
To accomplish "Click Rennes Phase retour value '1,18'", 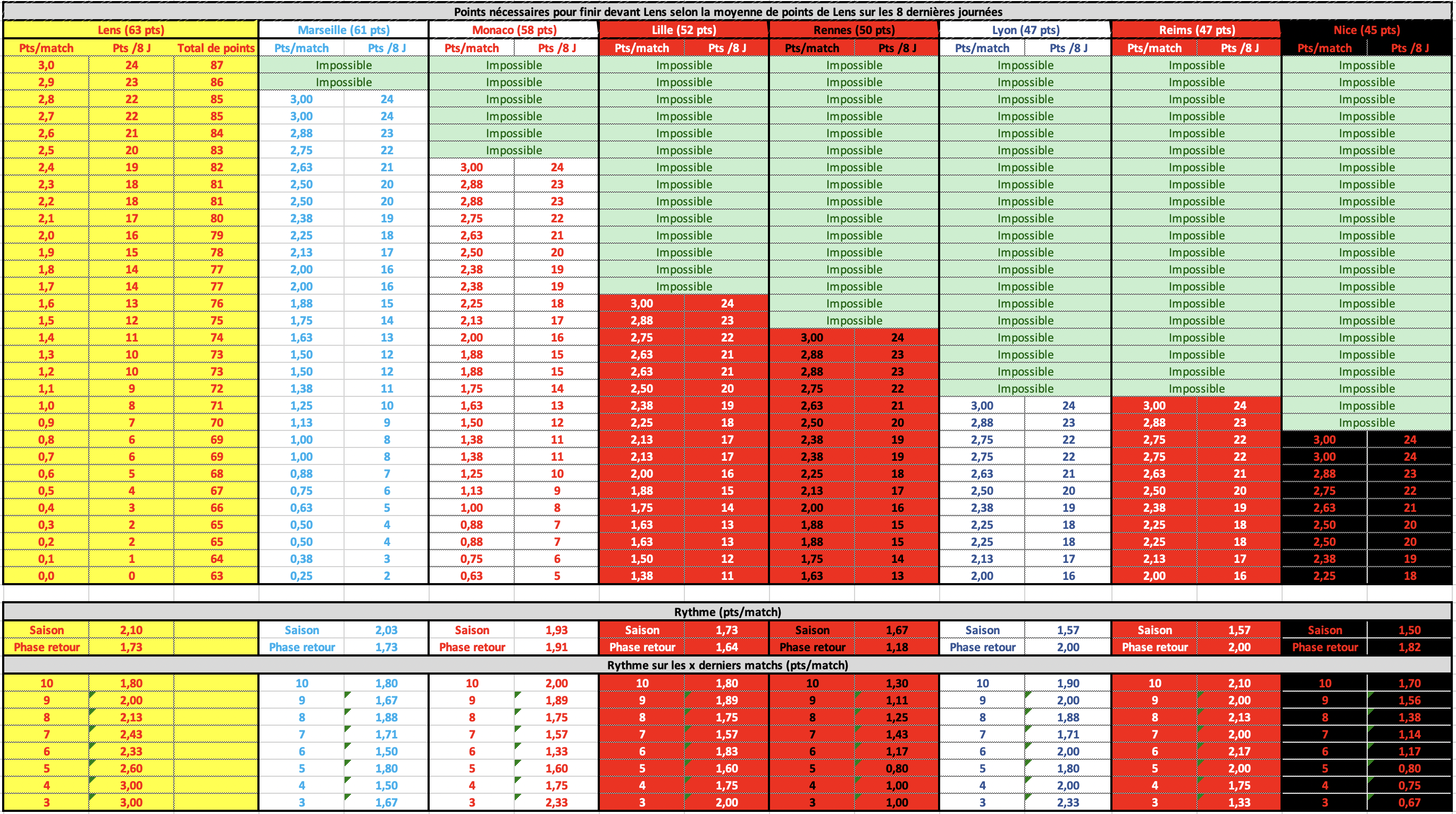I will (897, 647).
